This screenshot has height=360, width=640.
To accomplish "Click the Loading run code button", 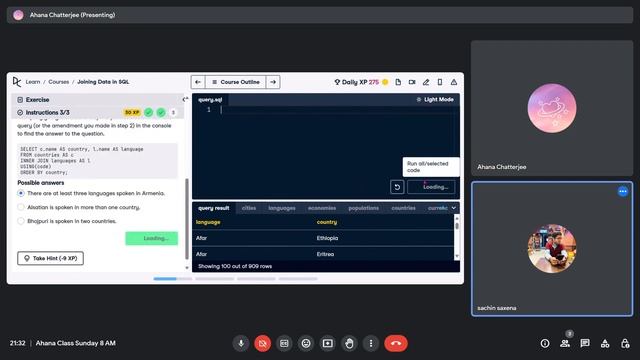I will (x=431, y=187).
